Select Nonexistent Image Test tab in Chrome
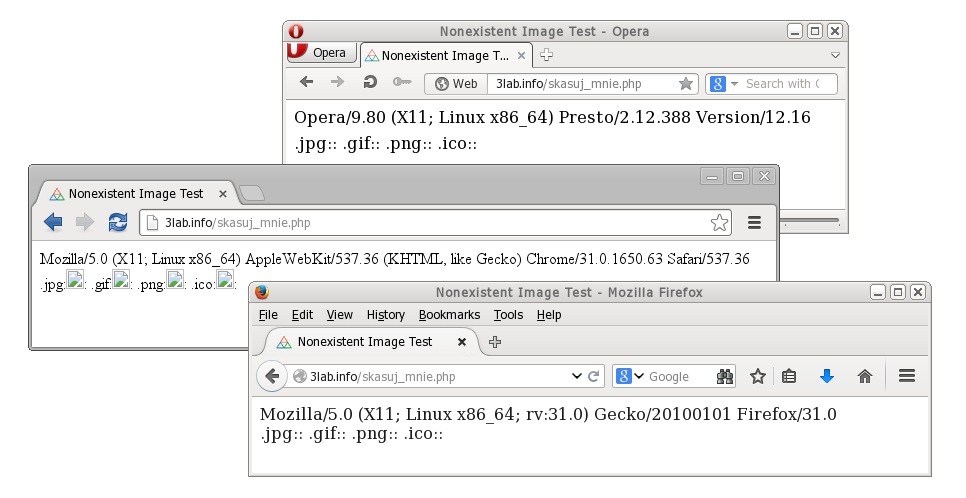Screen dimensions: 966x498 click(135, 194)
